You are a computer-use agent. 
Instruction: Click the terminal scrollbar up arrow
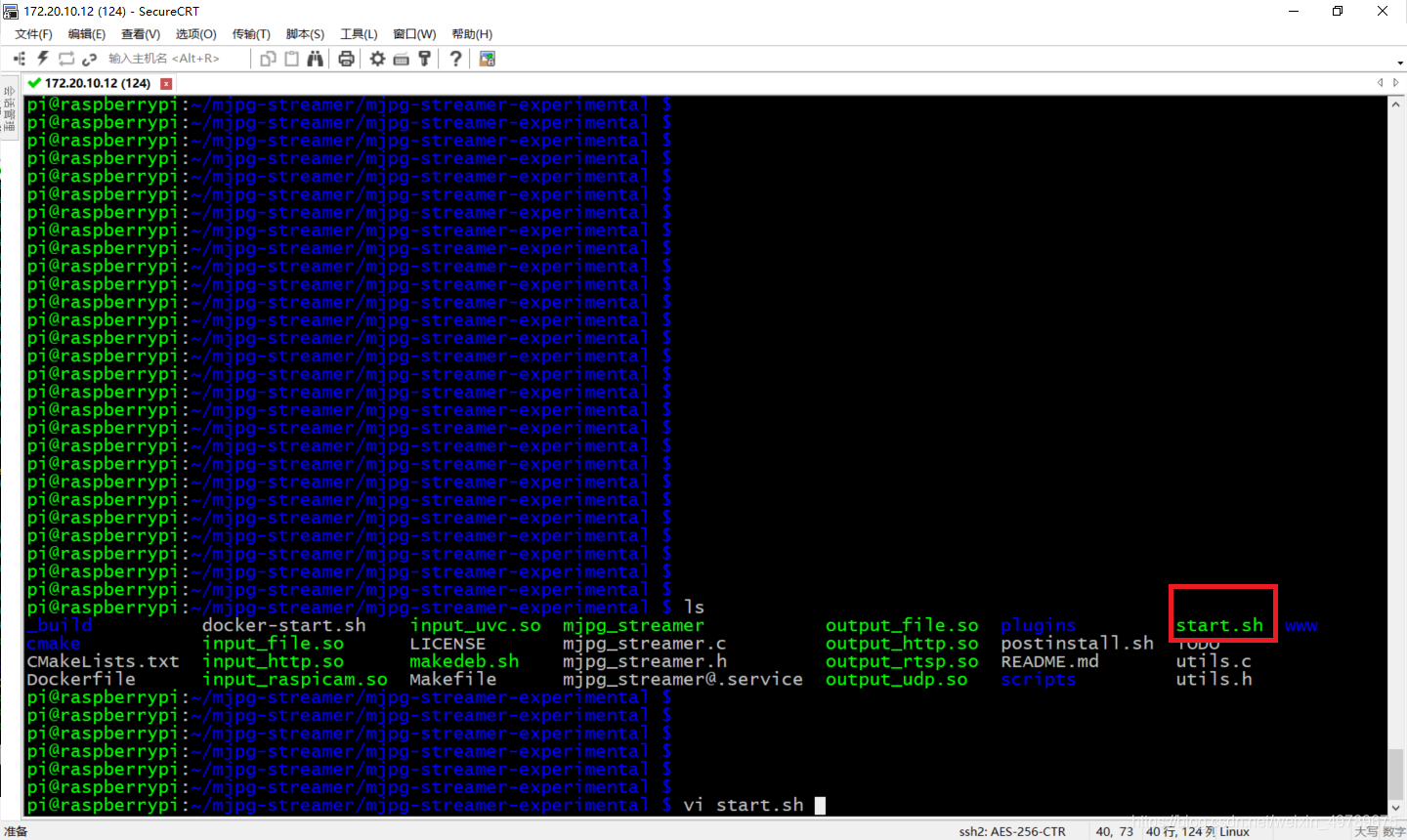pyautogui.click(x=1396, y=104)
